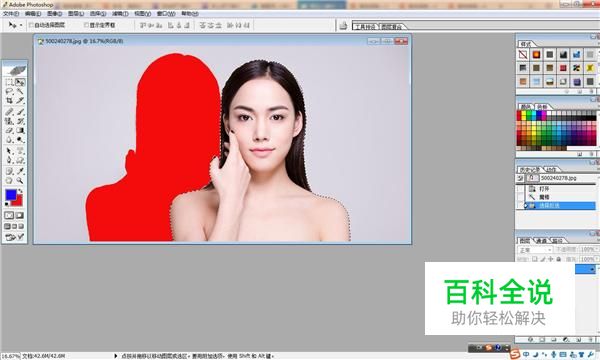Apply the 'No Style' swatch in Styles panel
This screenshot has height=360, width=600.
pyautogui.click(x=523, y=55)
